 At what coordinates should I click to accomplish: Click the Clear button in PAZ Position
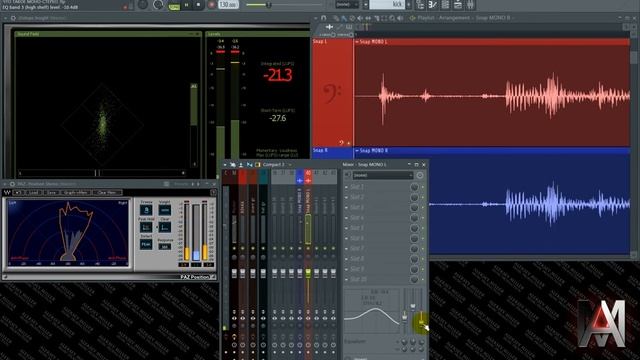tap(164, 227)
